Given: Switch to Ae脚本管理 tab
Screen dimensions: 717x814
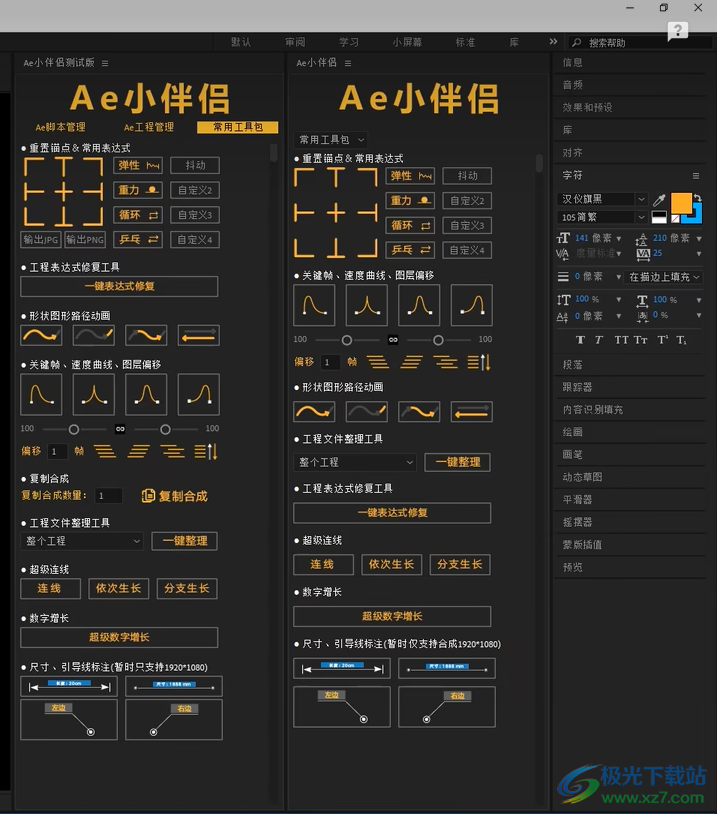Looking at the screenshot, I should pyautogui.click(x=60, y=127).
